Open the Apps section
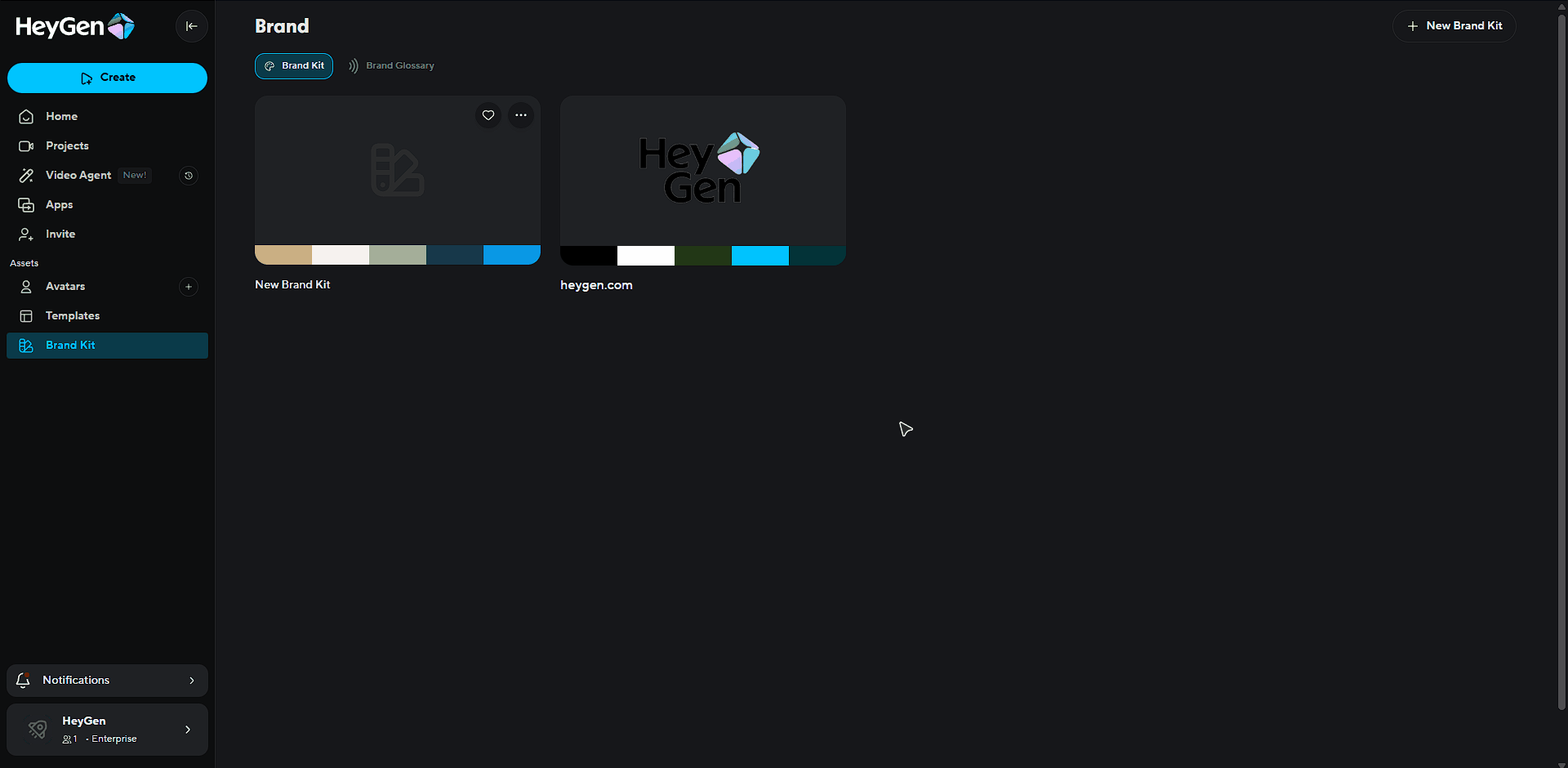Image resolution: width=1568 pixels, height=768 pixels. 59,205
